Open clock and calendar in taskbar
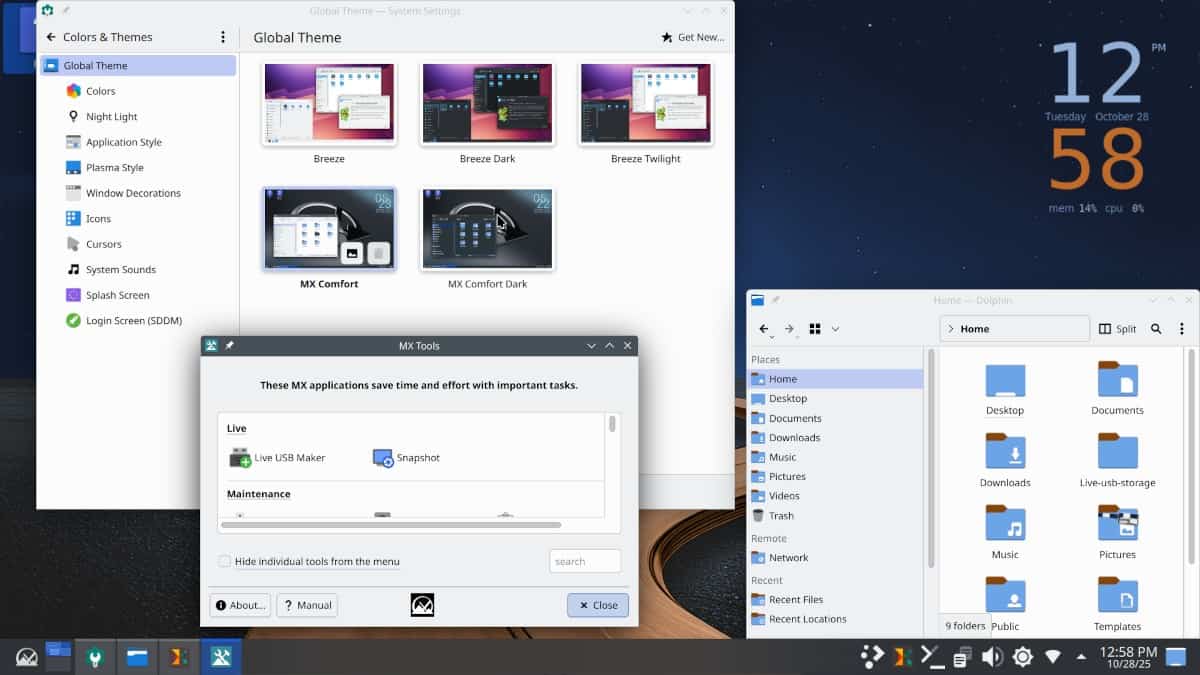Viewport: 1200px width, 675px height. point(1128,657)
